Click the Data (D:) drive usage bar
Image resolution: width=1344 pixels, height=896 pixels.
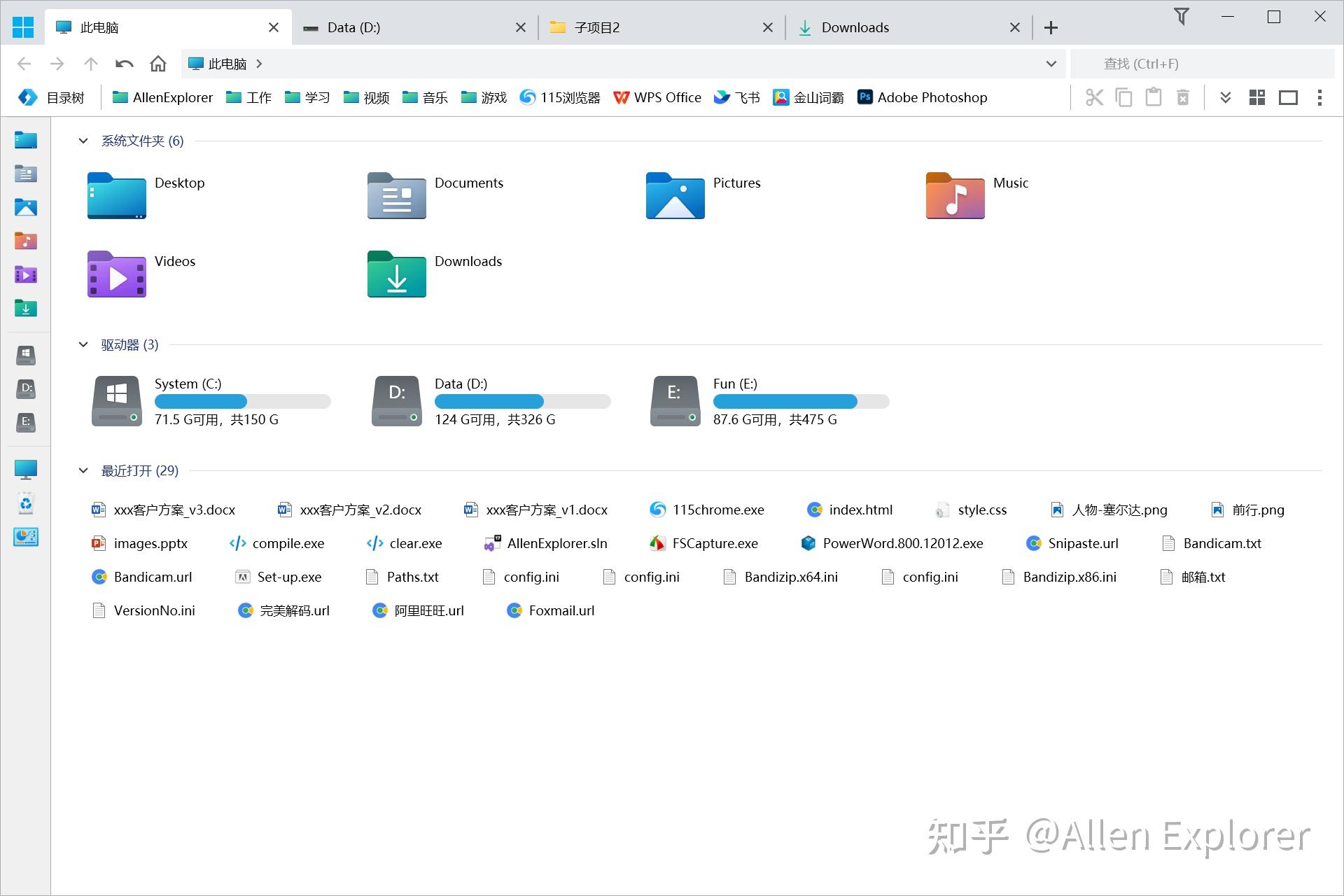click(x=522, y=401)
